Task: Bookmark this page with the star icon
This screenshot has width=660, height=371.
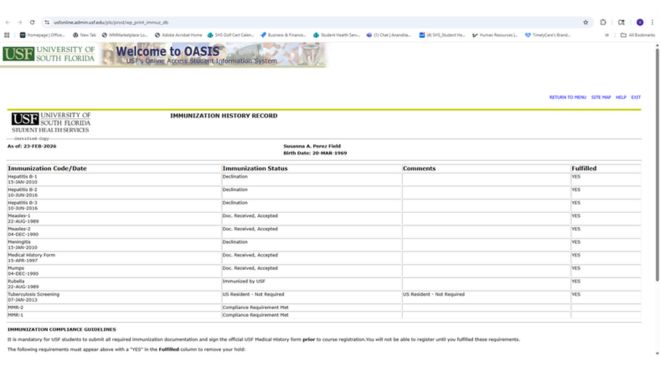Action: tap(585, 22)
